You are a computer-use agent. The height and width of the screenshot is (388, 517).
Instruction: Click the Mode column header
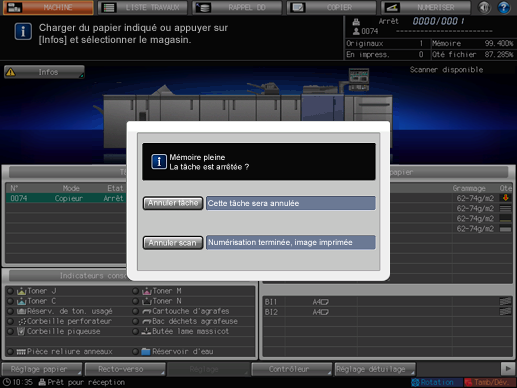point(71,188)
